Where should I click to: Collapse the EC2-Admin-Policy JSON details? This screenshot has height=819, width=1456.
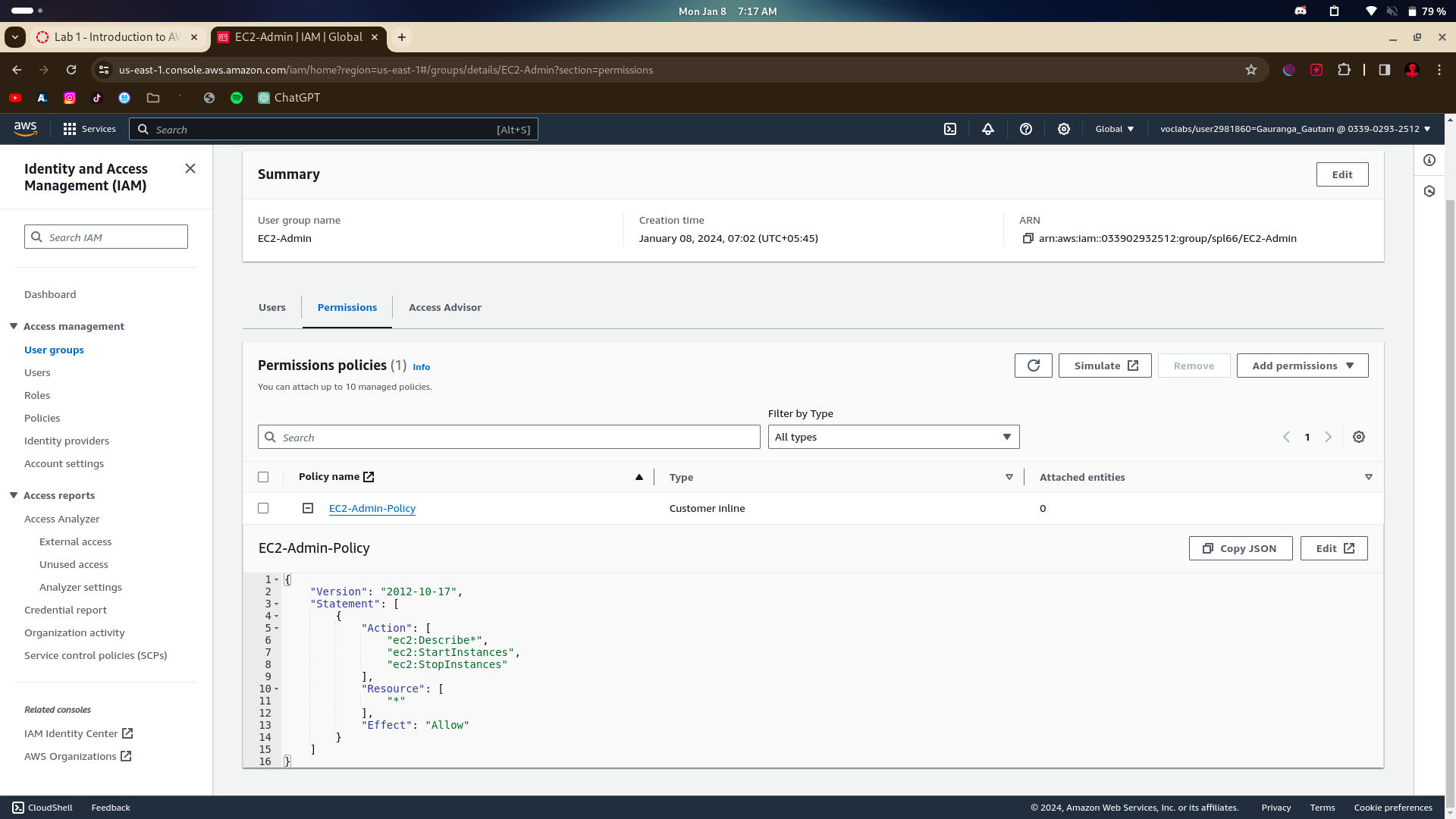pos(308,508)
